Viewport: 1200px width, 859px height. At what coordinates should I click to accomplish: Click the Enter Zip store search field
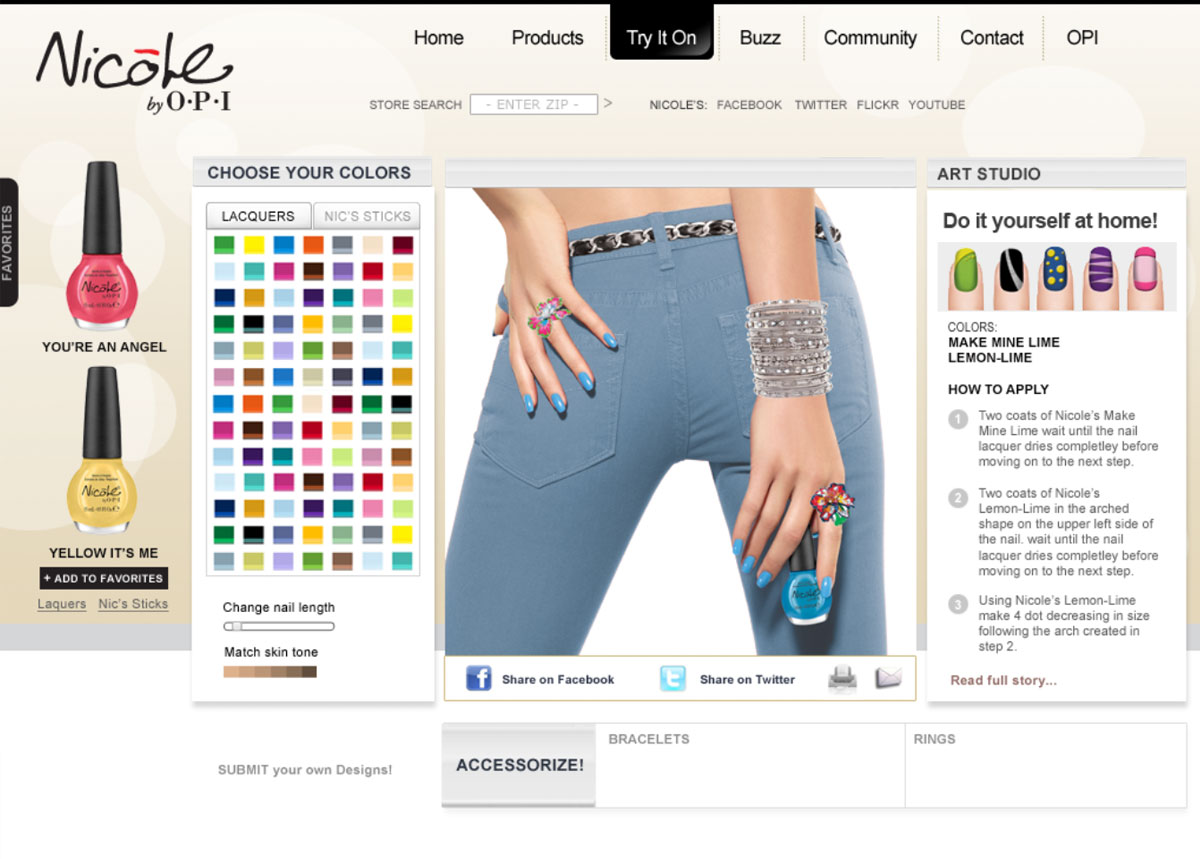[x=534, y=104]
